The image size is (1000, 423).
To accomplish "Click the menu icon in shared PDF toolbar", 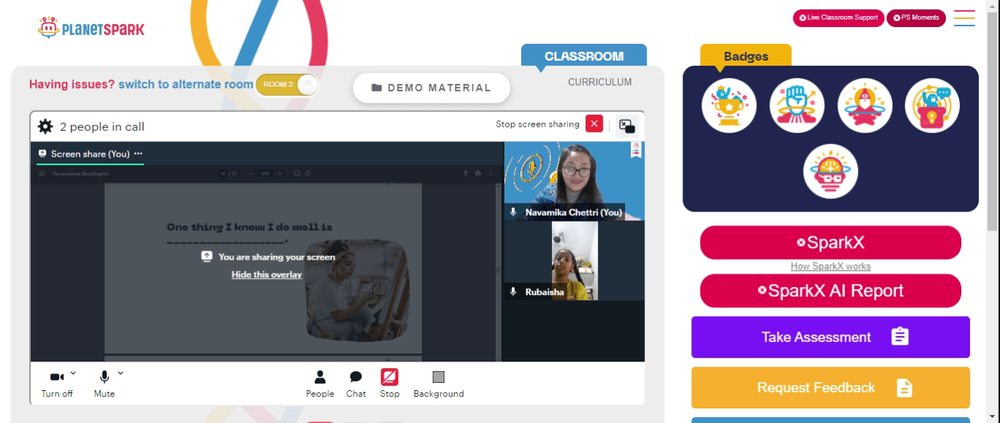I will pyautogui.click(x=43, y=173).
